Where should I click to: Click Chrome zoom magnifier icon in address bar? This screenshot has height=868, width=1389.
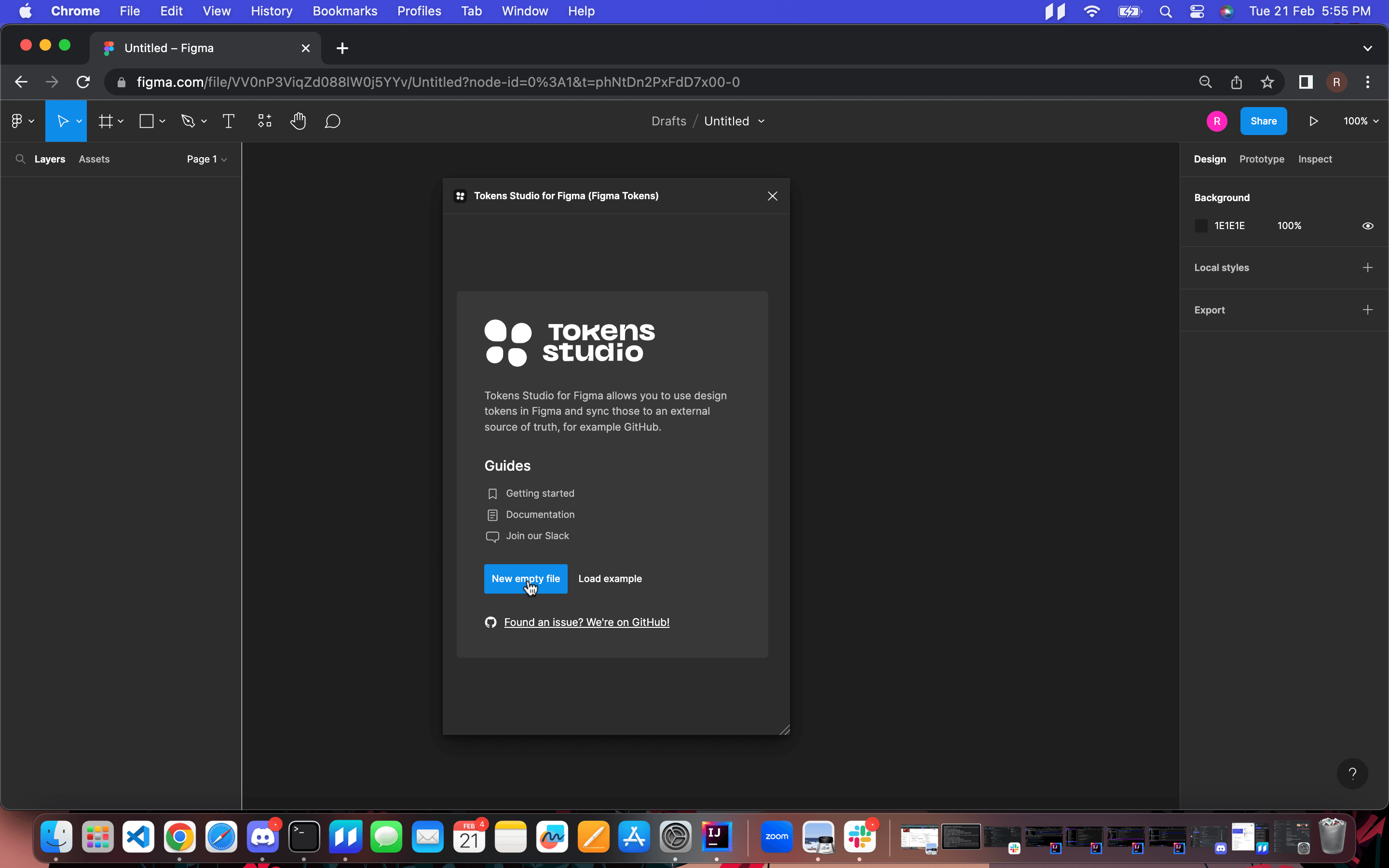(x=1205, y=82)
